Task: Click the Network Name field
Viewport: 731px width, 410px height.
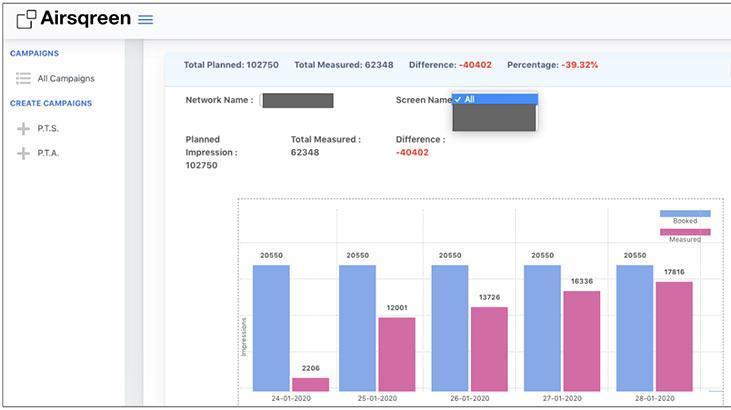Action: point(297,100)
